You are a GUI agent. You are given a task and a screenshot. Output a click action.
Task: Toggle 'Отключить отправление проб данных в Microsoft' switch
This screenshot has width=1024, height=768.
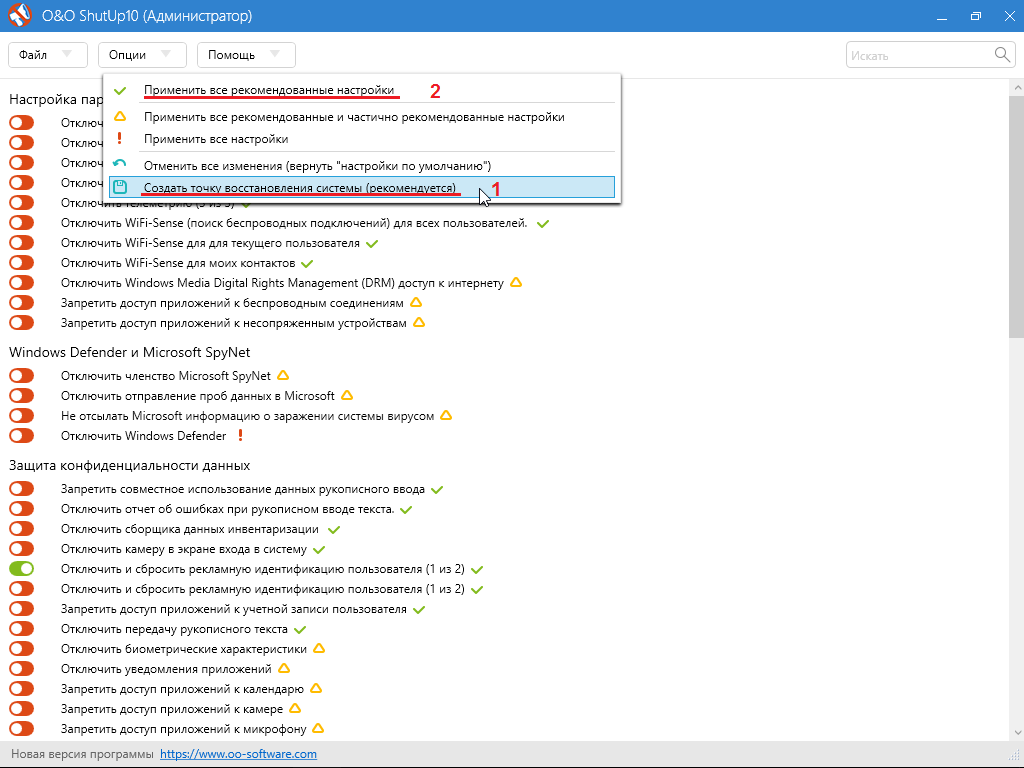click(22, 396)
